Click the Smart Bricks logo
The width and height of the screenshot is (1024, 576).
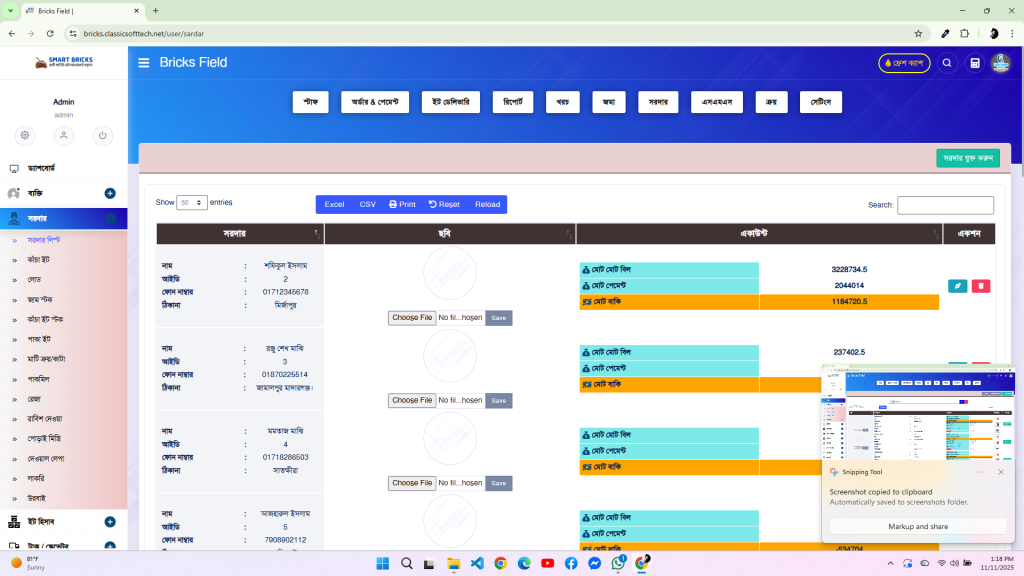point(63,61)
